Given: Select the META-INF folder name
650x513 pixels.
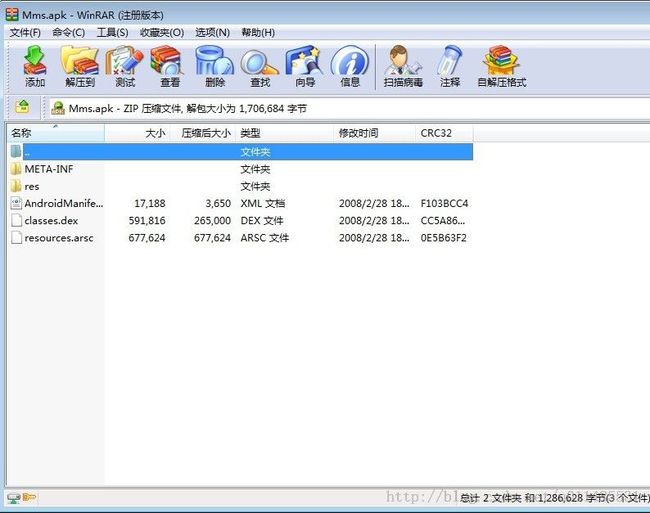Looking at the screenshot, I should [49, 169].
